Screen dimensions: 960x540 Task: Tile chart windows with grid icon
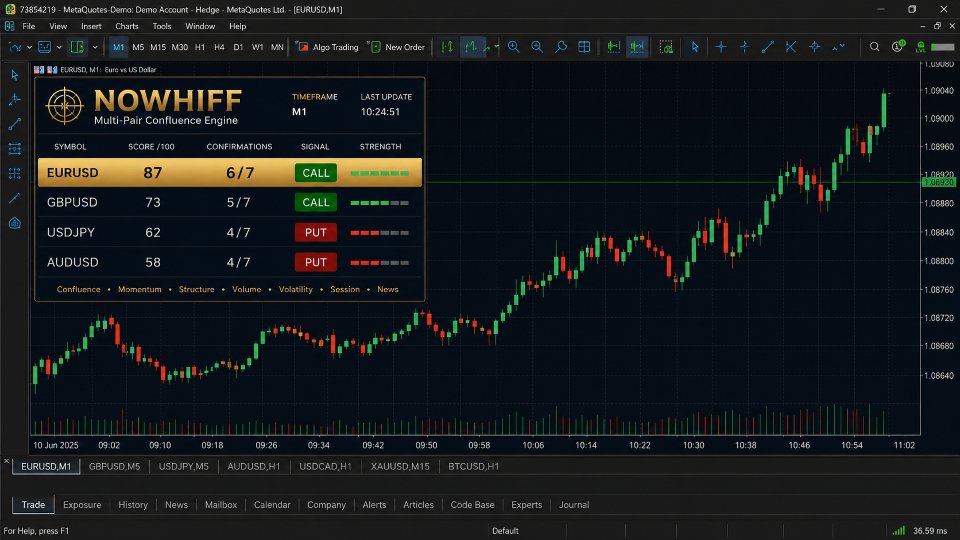(x=584, y=47)
